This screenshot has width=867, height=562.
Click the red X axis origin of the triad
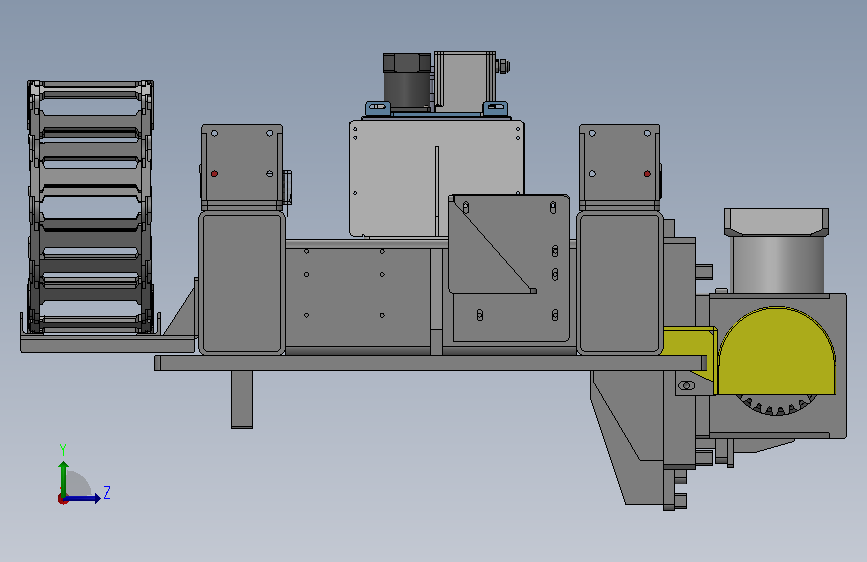coord(62,499)
